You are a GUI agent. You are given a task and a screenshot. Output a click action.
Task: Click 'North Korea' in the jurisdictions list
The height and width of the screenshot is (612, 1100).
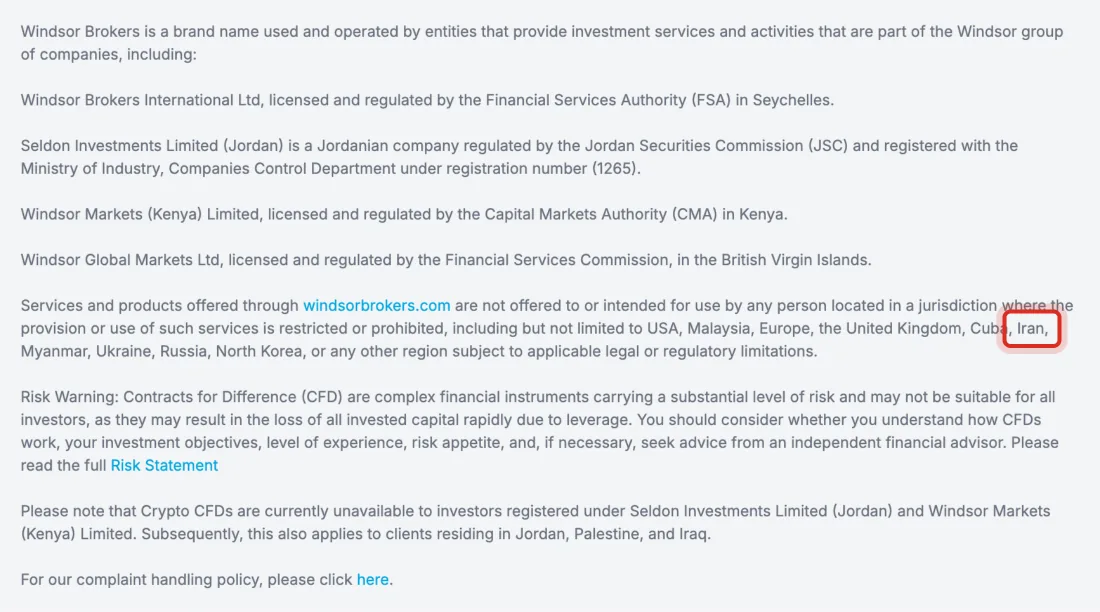coord(259,351)
